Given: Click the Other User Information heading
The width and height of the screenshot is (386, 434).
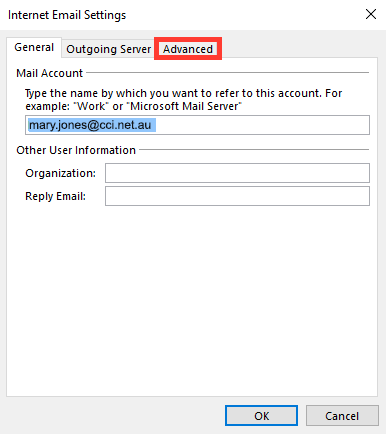Looking at the screenshot, I should point(76,150).
